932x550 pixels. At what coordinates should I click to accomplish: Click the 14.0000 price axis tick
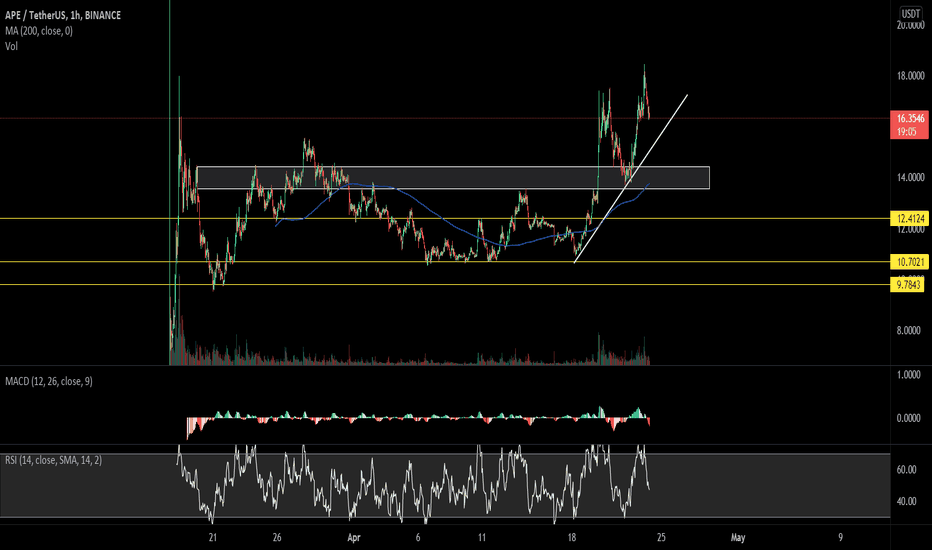910,177
